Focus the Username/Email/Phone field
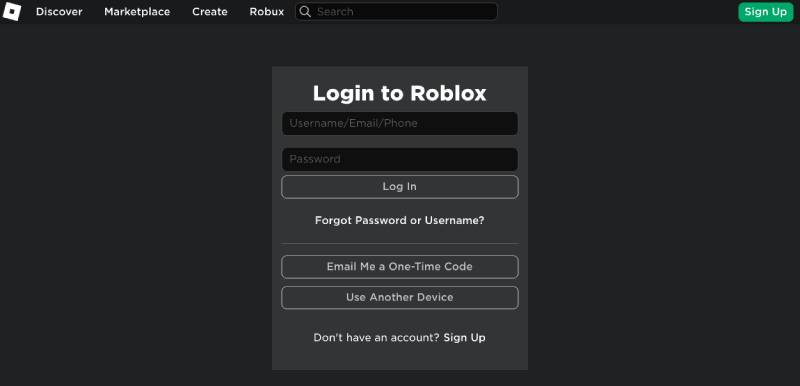This screenshot has height=386, width=800. point(399,123)
